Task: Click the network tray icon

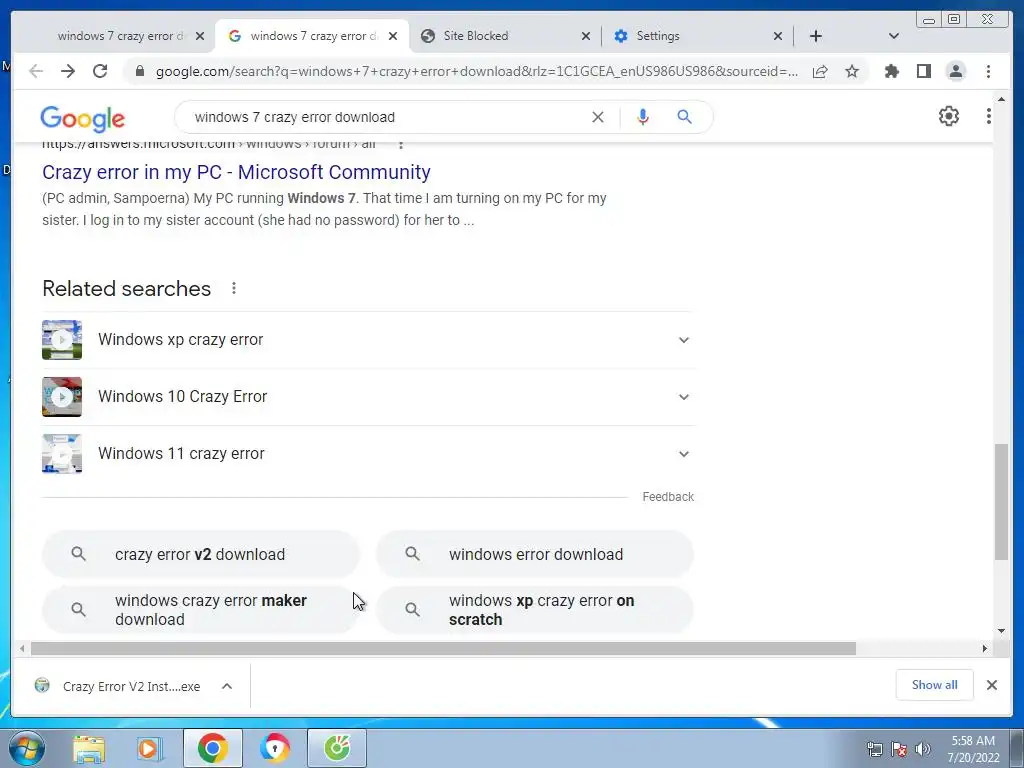Action: 874,749
